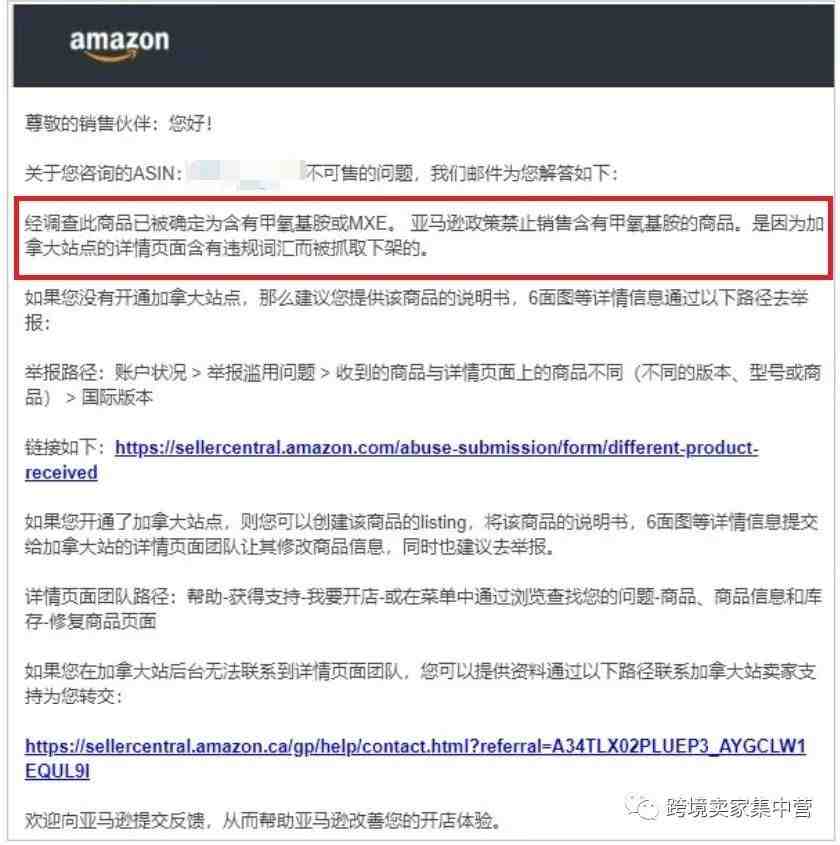The width and height of the screenshot is (840, 845).
Task: Click the 详情页面团队路径 paragraph
Action: (x=423, y=608)
